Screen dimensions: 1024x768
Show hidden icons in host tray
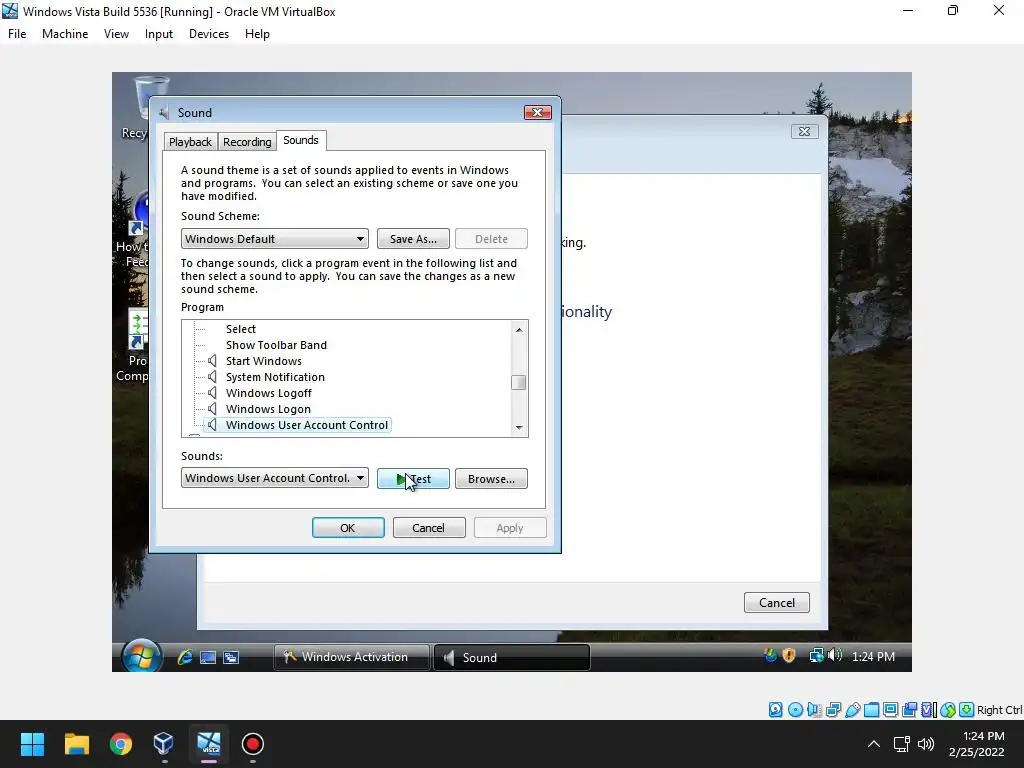(873, 744)
